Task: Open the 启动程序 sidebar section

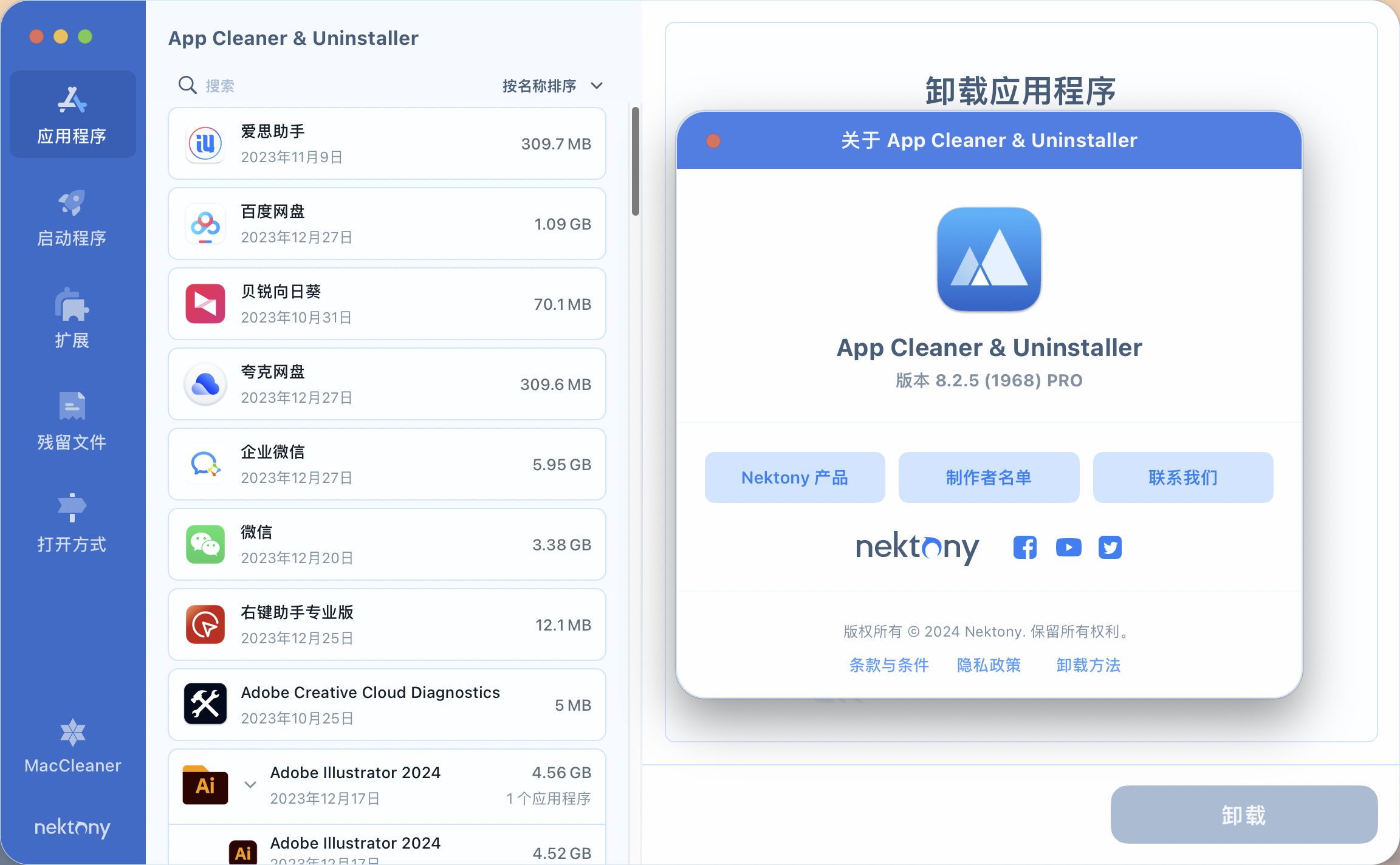Action: coord(72,217)
